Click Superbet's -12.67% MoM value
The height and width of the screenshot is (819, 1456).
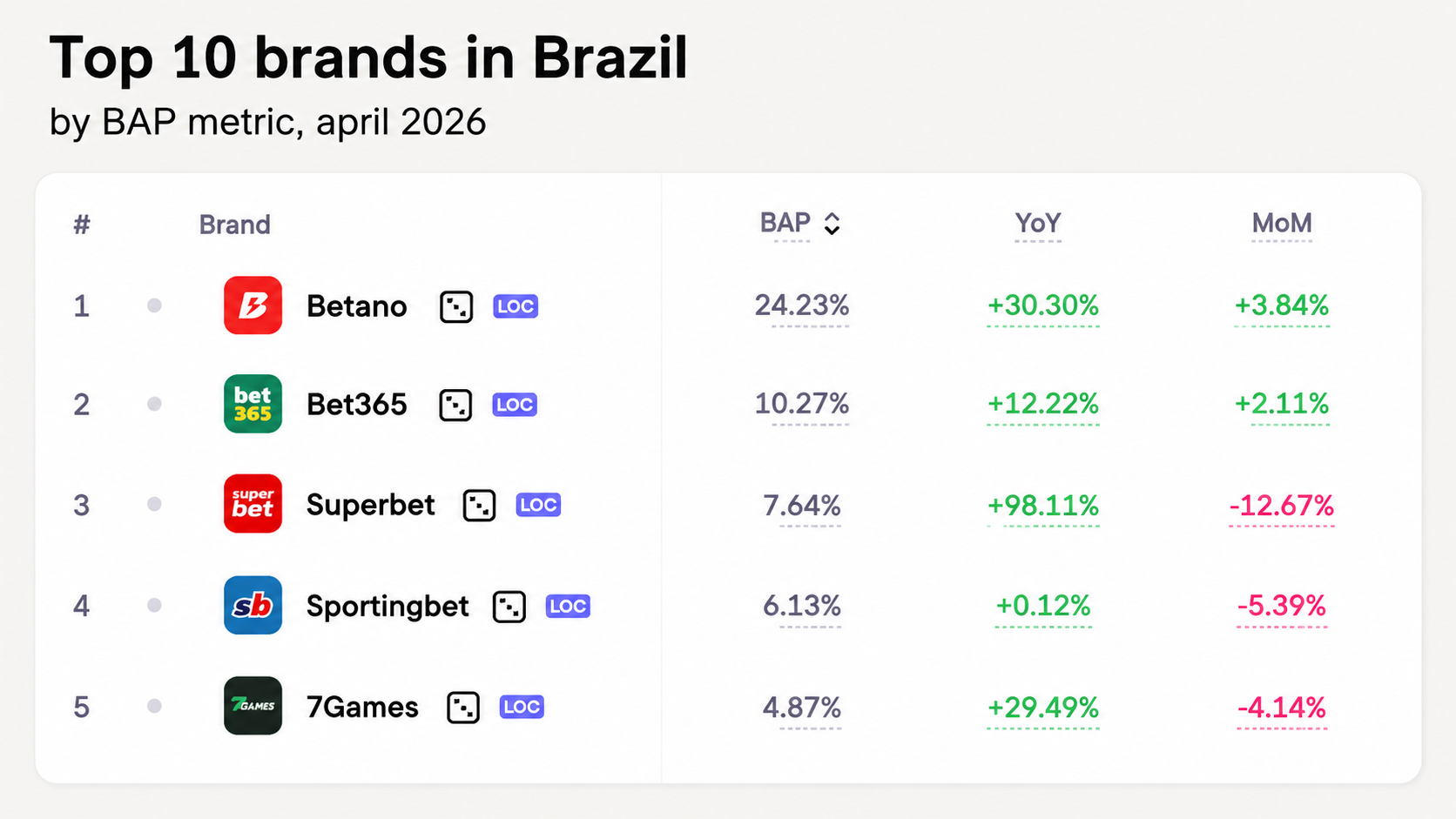tap(1282, 506)
